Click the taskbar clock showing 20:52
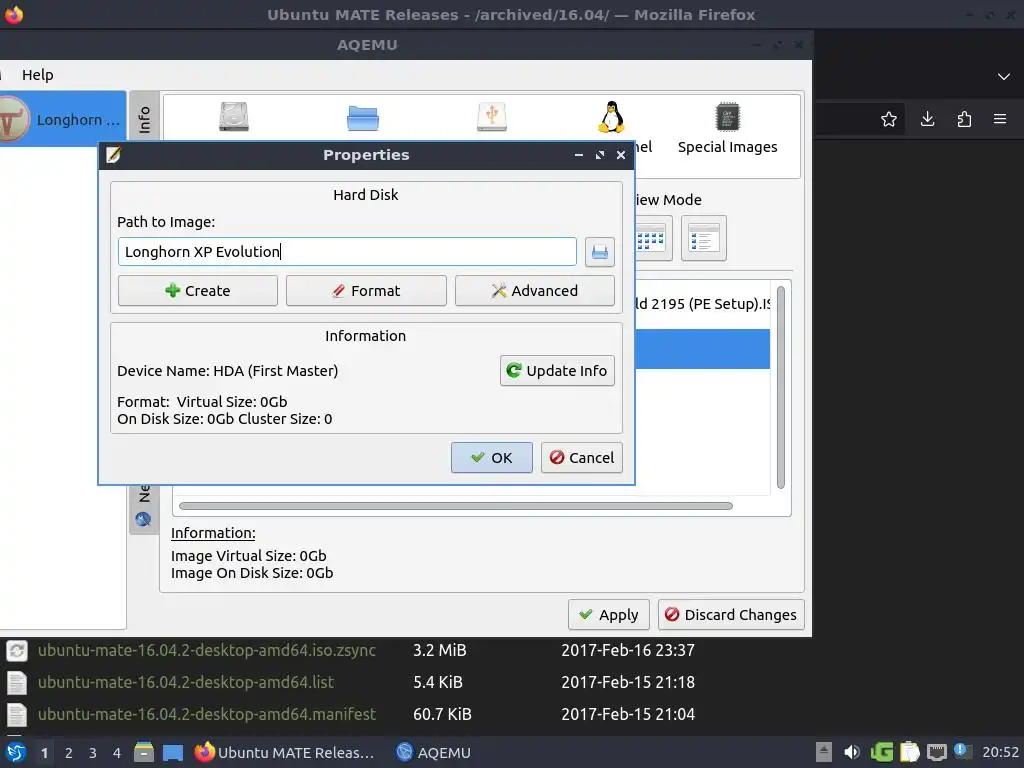The width and height of the screenshot is (1024, 768). coord(1000,752)
